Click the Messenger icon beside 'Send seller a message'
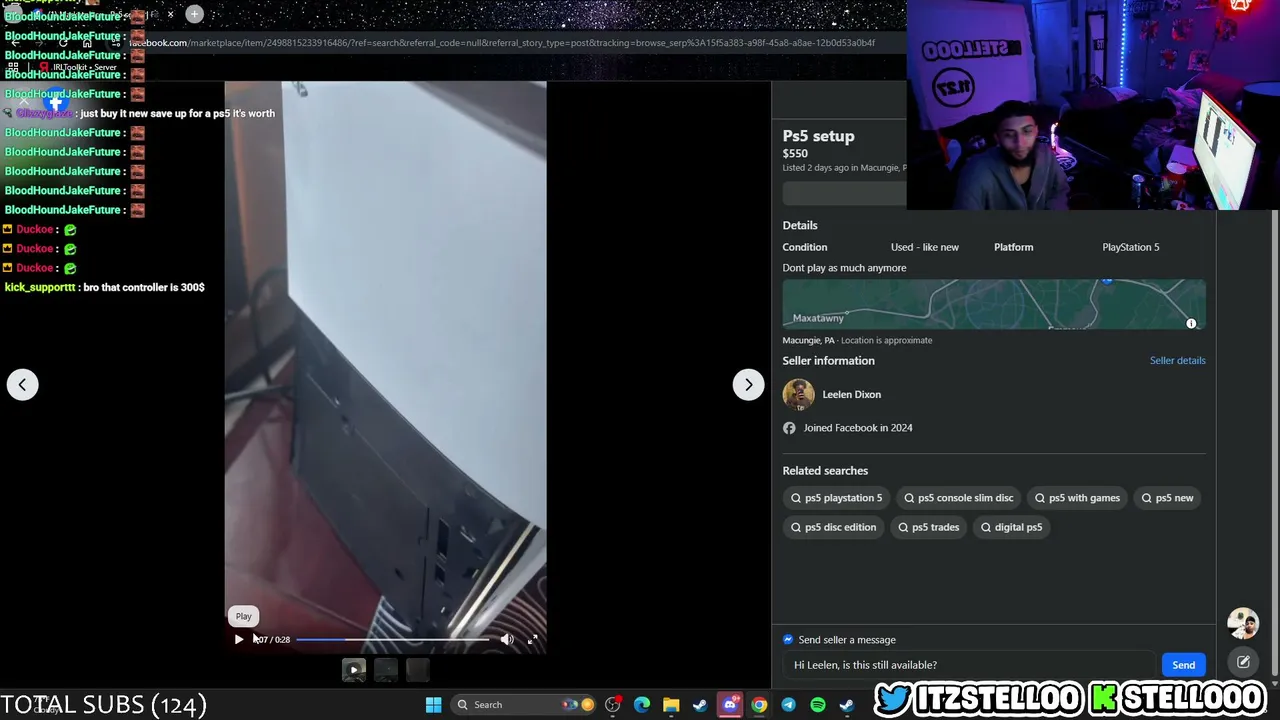This screenshot has width=1280, height=720. coord(788,640)
